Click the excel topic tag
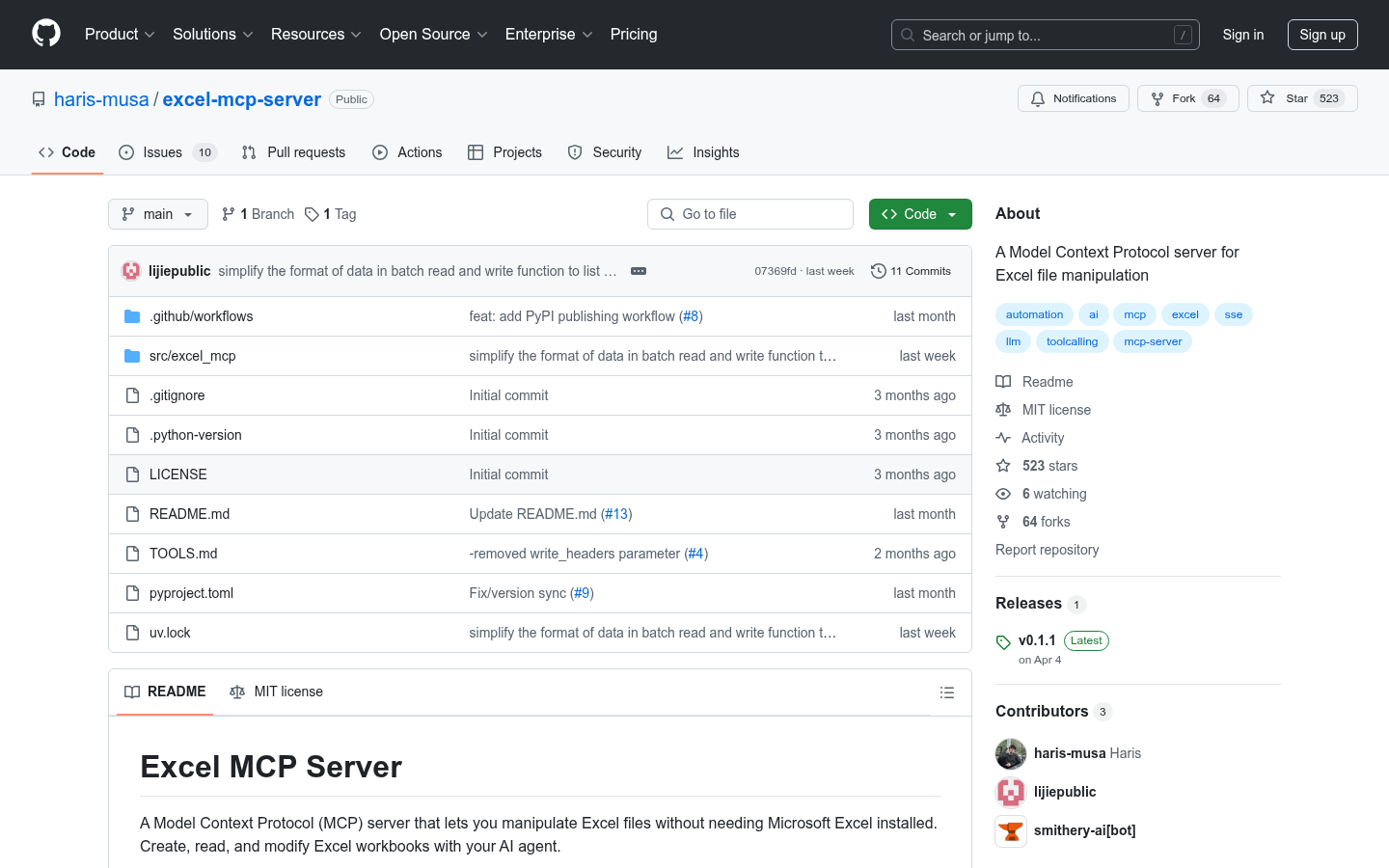This screenshot has height=868, width=1389. click(x=1185, y=314)
